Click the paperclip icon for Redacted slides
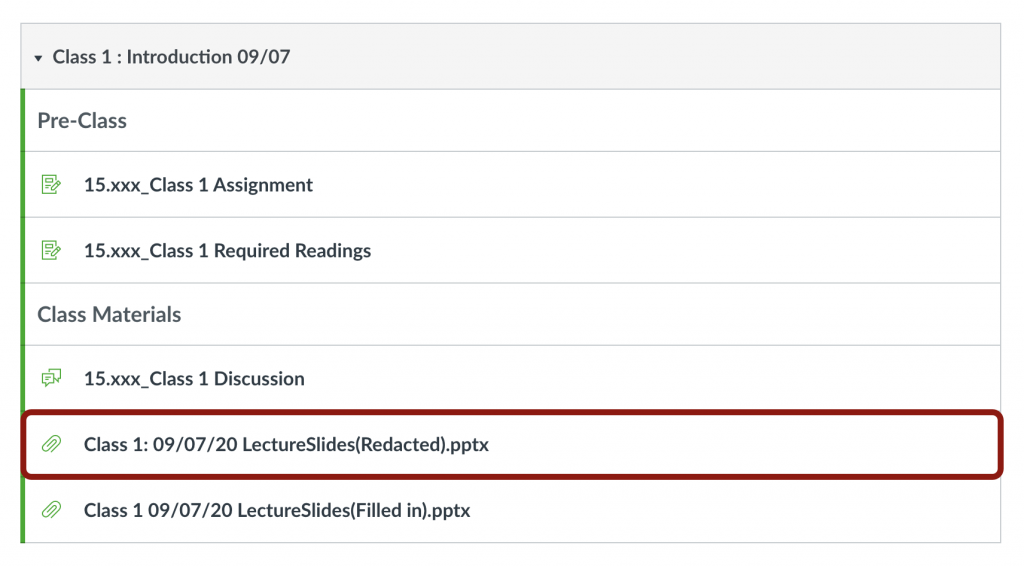The width and height of the screenshot is (1024, 566). coord(51,444)
